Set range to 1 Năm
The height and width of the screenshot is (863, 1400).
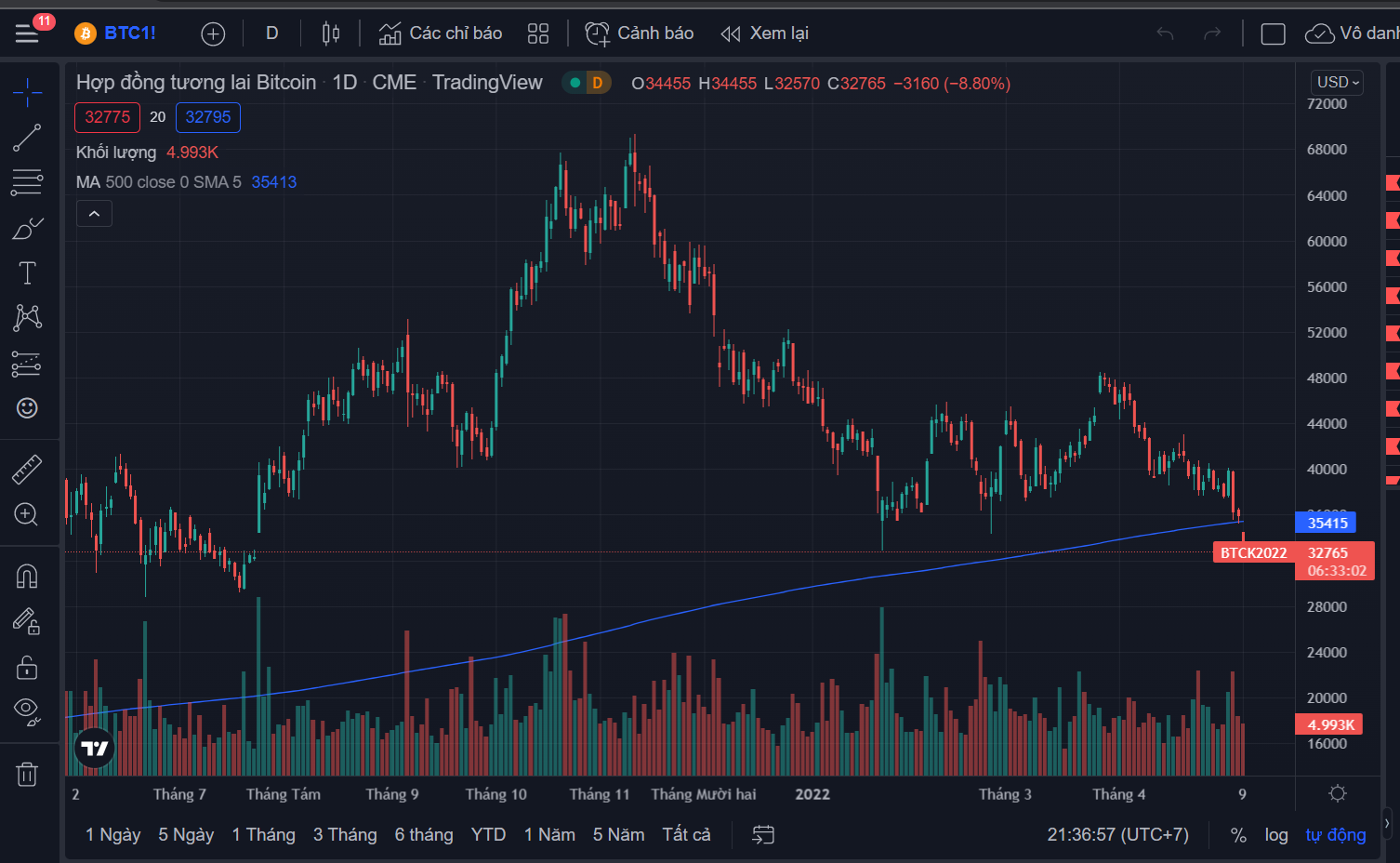tap(549, 835)
